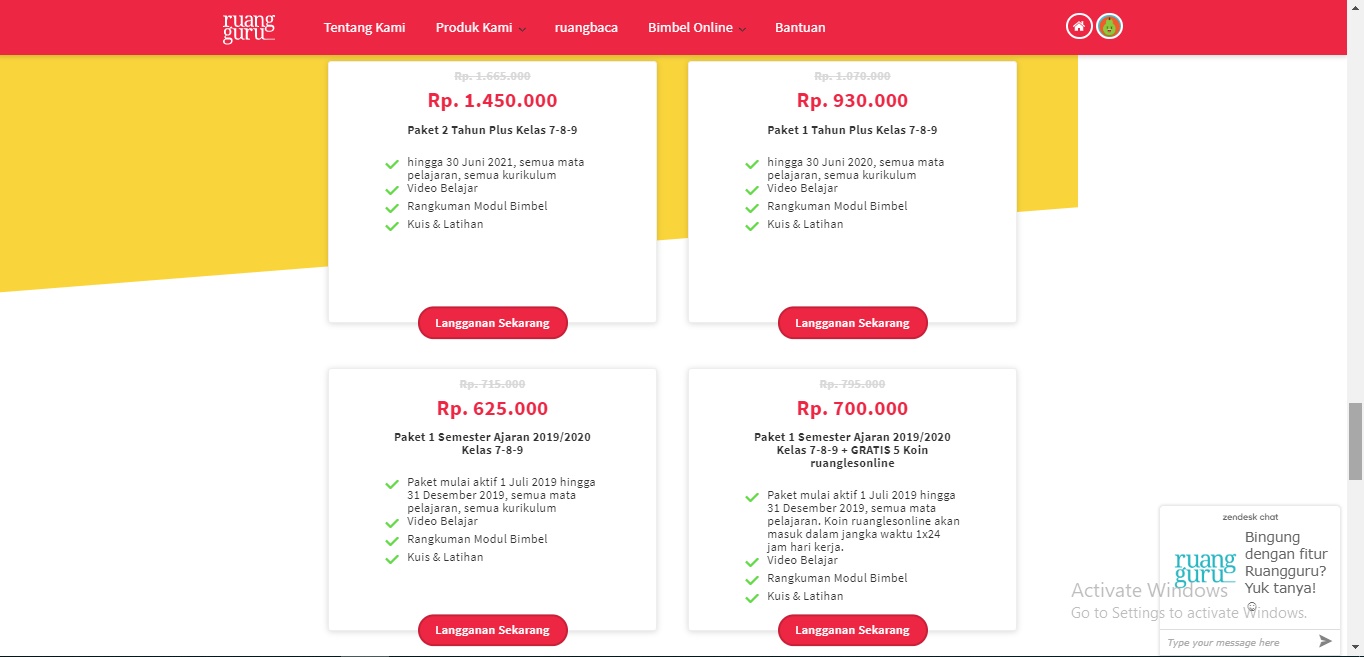Expand the Produk Kami dropdown
1364x657 pixels.
point(480,28)
